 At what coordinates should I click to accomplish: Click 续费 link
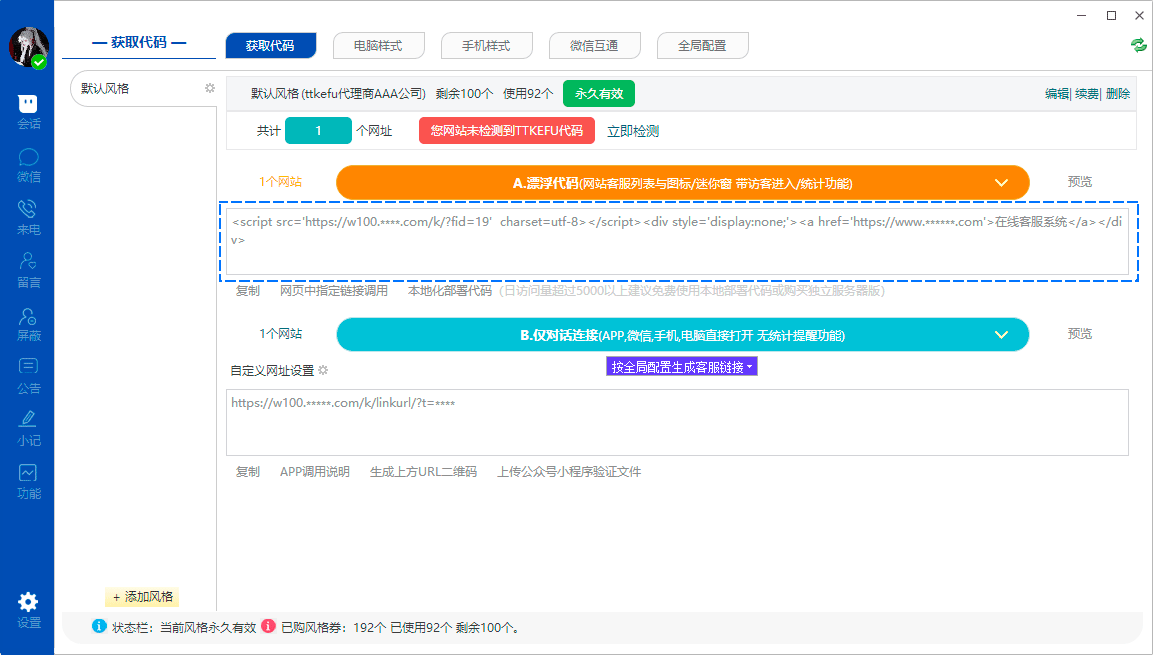1087,93
